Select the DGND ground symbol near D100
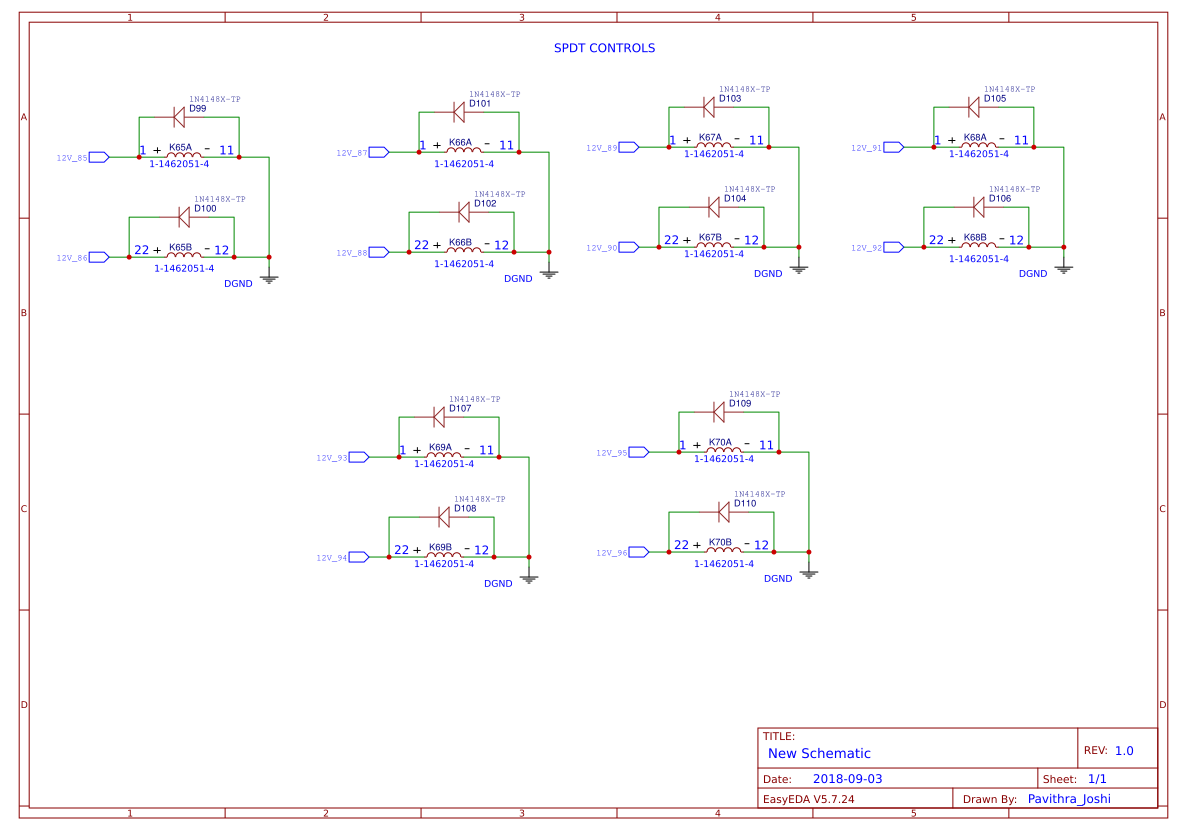 tap(268, 278)
